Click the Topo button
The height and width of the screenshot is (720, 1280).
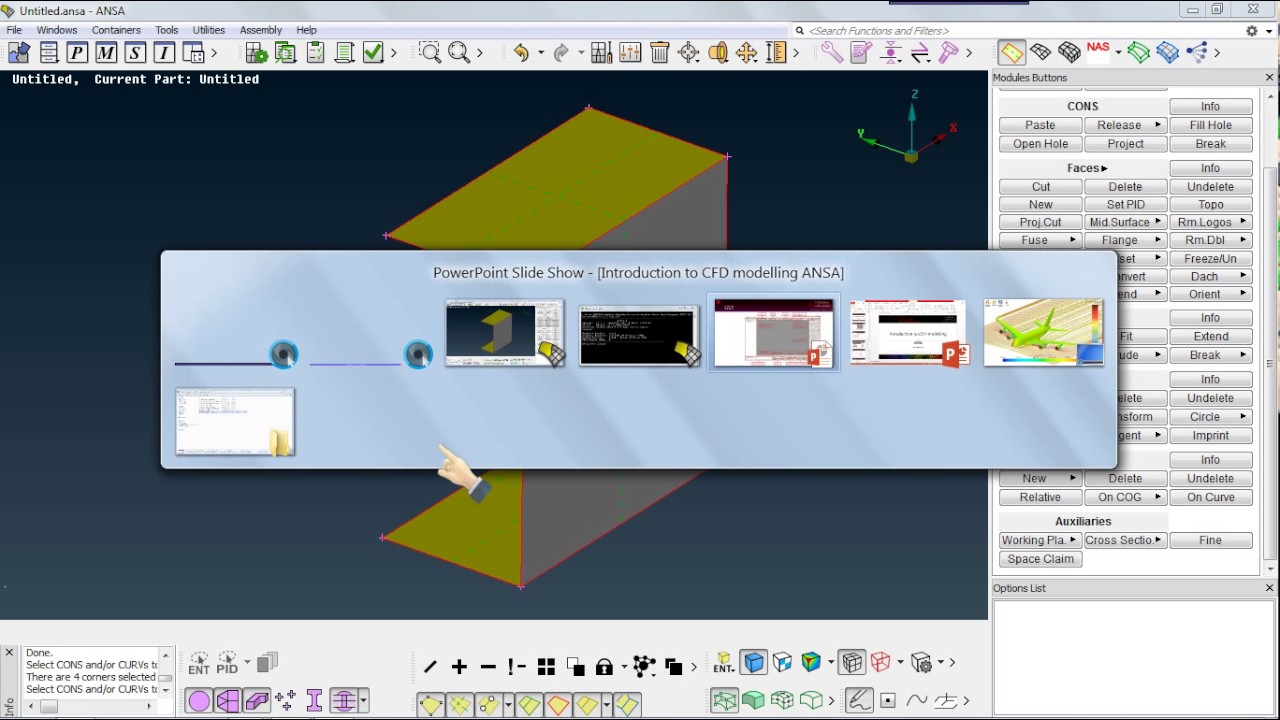point(1210,204)
